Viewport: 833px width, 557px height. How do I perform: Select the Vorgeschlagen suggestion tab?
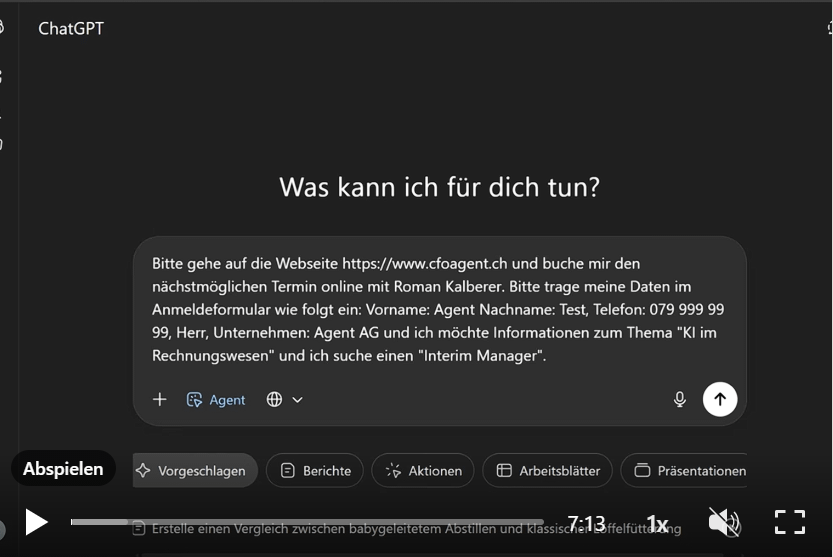tap(195, 470)
